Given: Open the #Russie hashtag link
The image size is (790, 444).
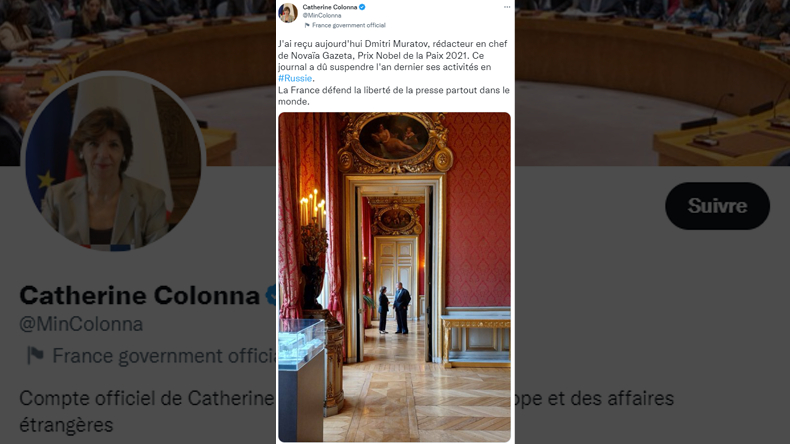Looking at the screenshot, I should click(295, 78).
